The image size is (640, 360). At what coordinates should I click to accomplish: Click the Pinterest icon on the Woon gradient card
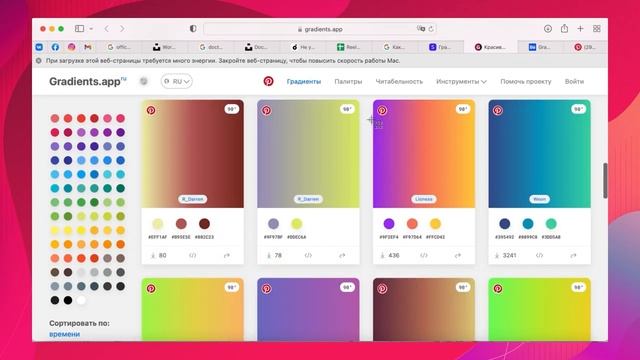point(498,110)
